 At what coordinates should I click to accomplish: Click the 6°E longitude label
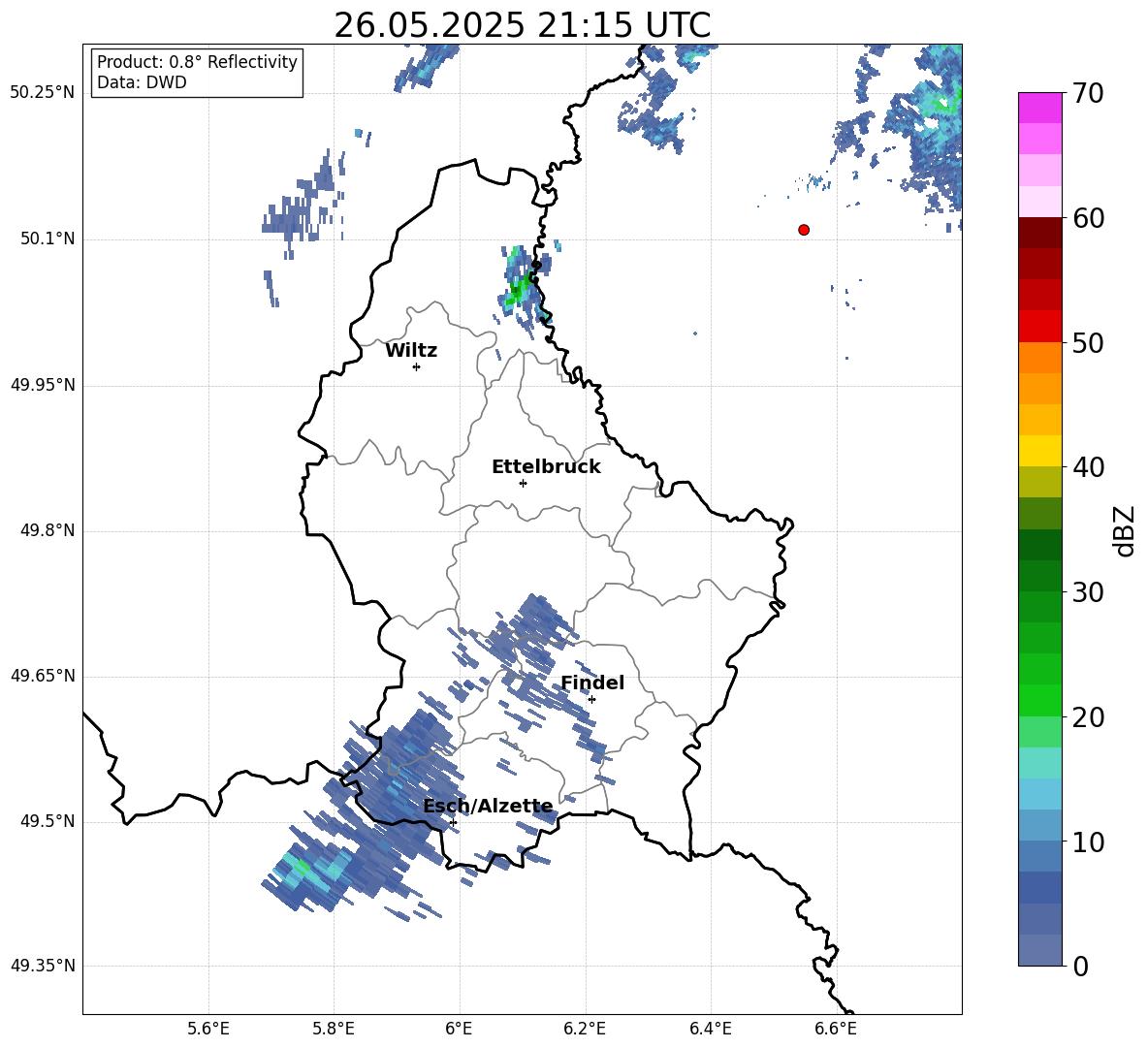(x=459, y=1029)
